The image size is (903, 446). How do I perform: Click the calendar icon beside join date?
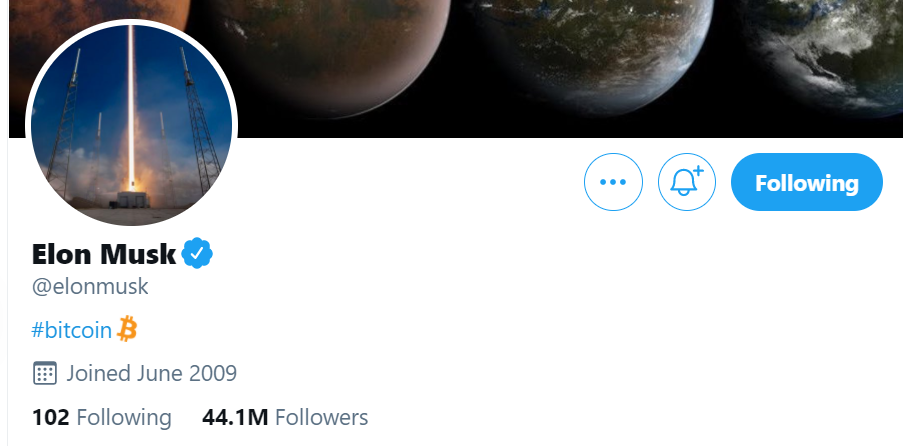(x=44, y=374)
